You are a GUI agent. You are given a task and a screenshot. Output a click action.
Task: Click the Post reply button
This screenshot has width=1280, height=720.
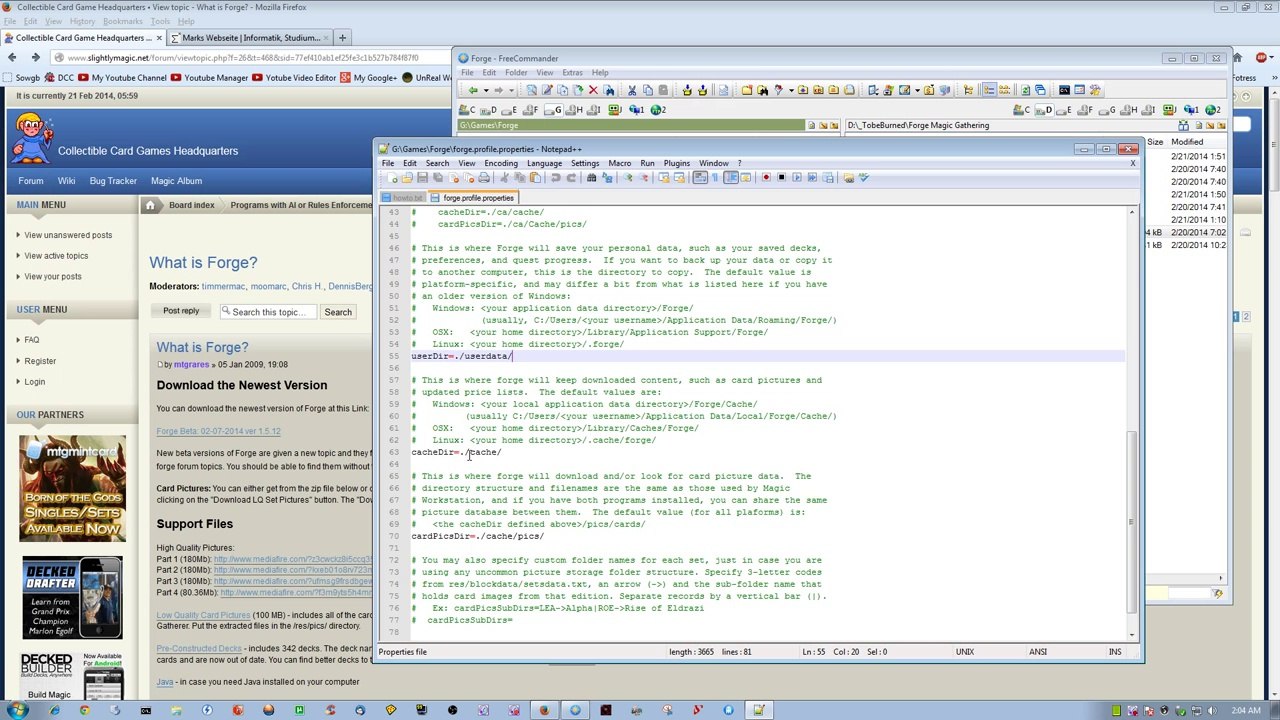click(181, 311)
